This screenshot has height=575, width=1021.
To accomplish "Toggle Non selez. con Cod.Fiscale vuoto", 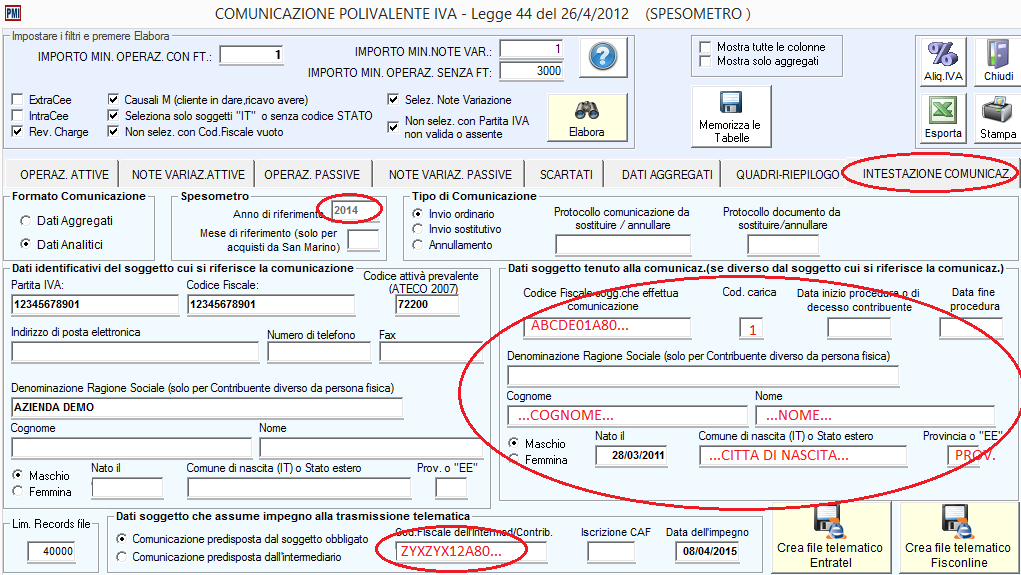I will (x=113, y=132).
